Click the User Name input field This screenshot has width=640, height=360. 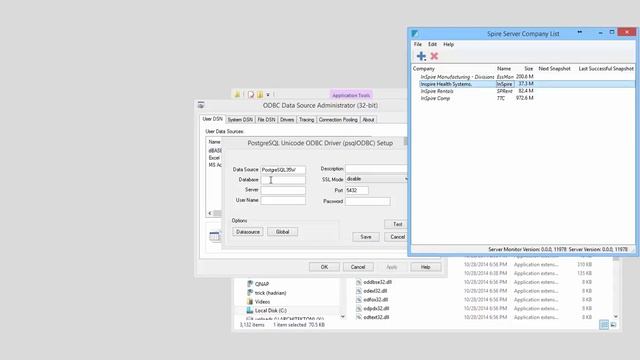pyautogui.click(x=283, y=200)
